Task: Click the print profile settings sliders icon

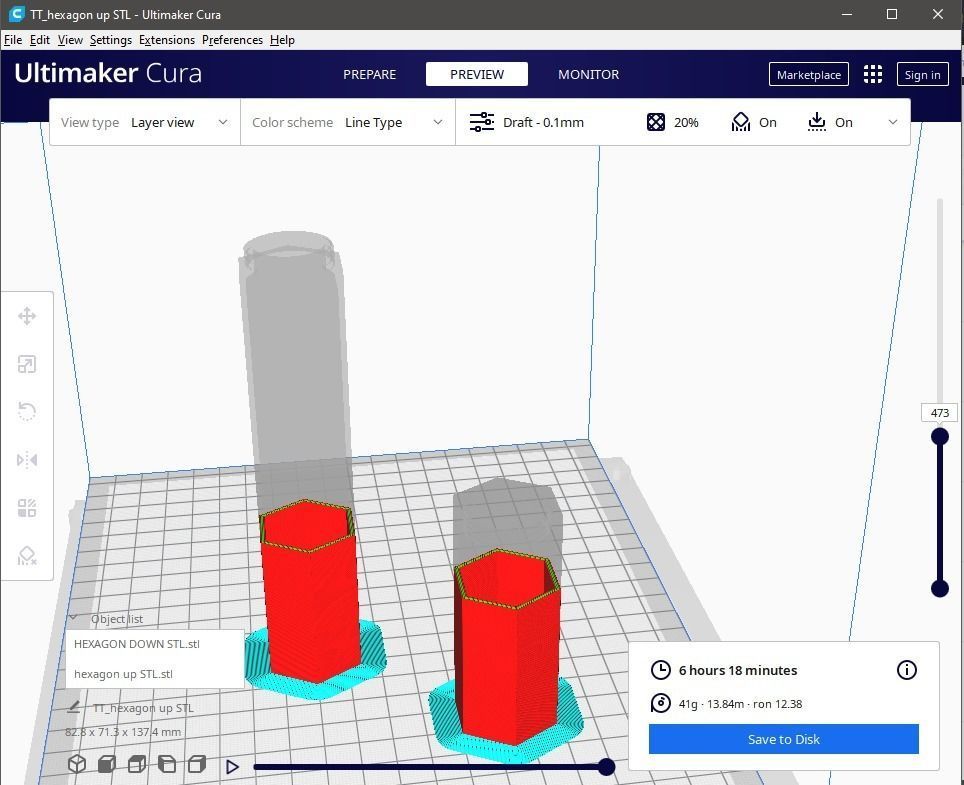Action: [x=481, y=122]
